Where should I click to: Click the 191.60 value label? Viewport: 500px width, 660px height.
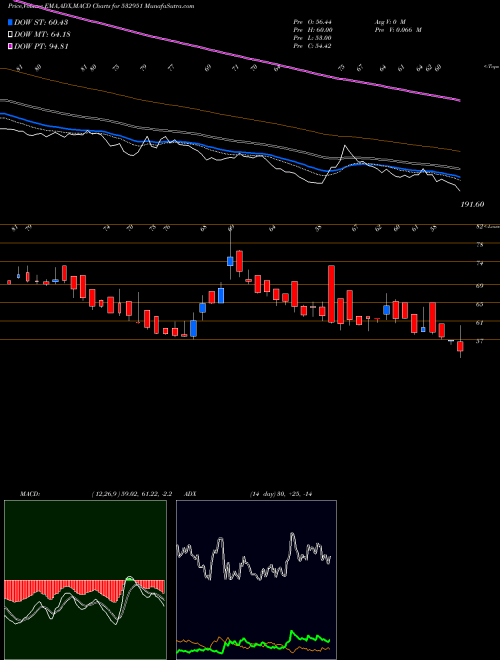point(473,205)
